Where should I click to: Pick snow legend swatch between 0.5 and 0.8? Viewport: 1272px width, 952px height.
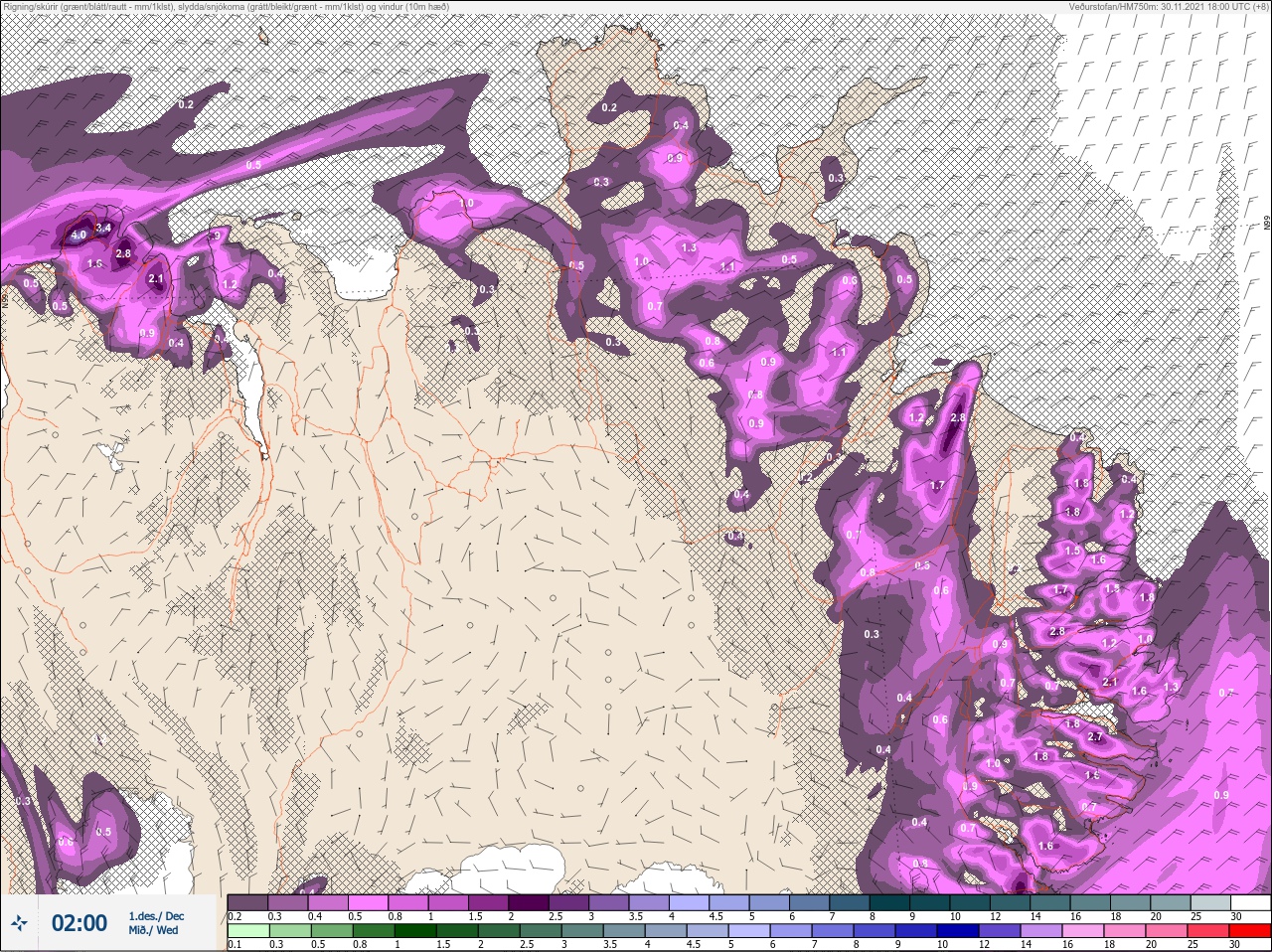click(x=369, y=902)
